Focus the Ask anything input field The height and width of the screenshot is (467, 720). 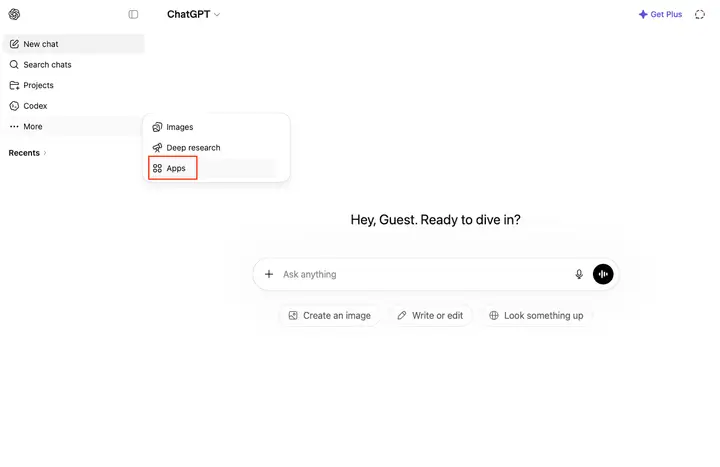click(425, 274)
